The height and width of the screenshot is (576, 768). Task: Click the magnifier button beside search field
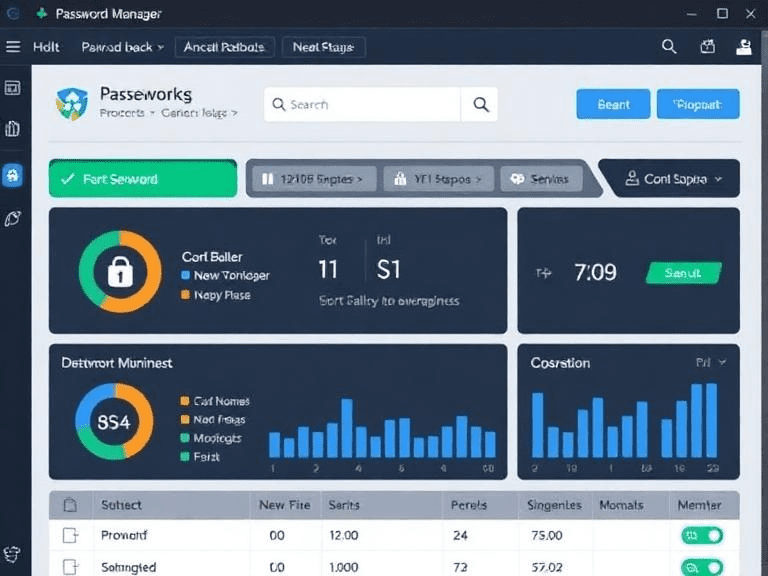[x=481, y=104]
